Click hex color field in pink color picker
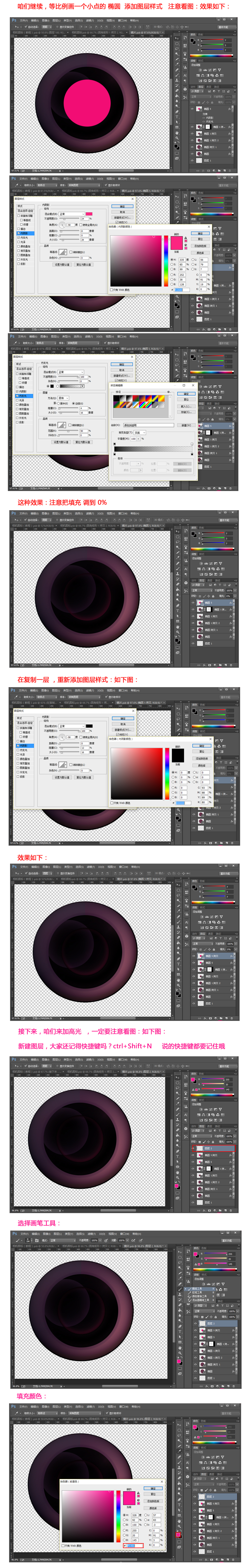 pyautogui.click(x=182, y=290)
